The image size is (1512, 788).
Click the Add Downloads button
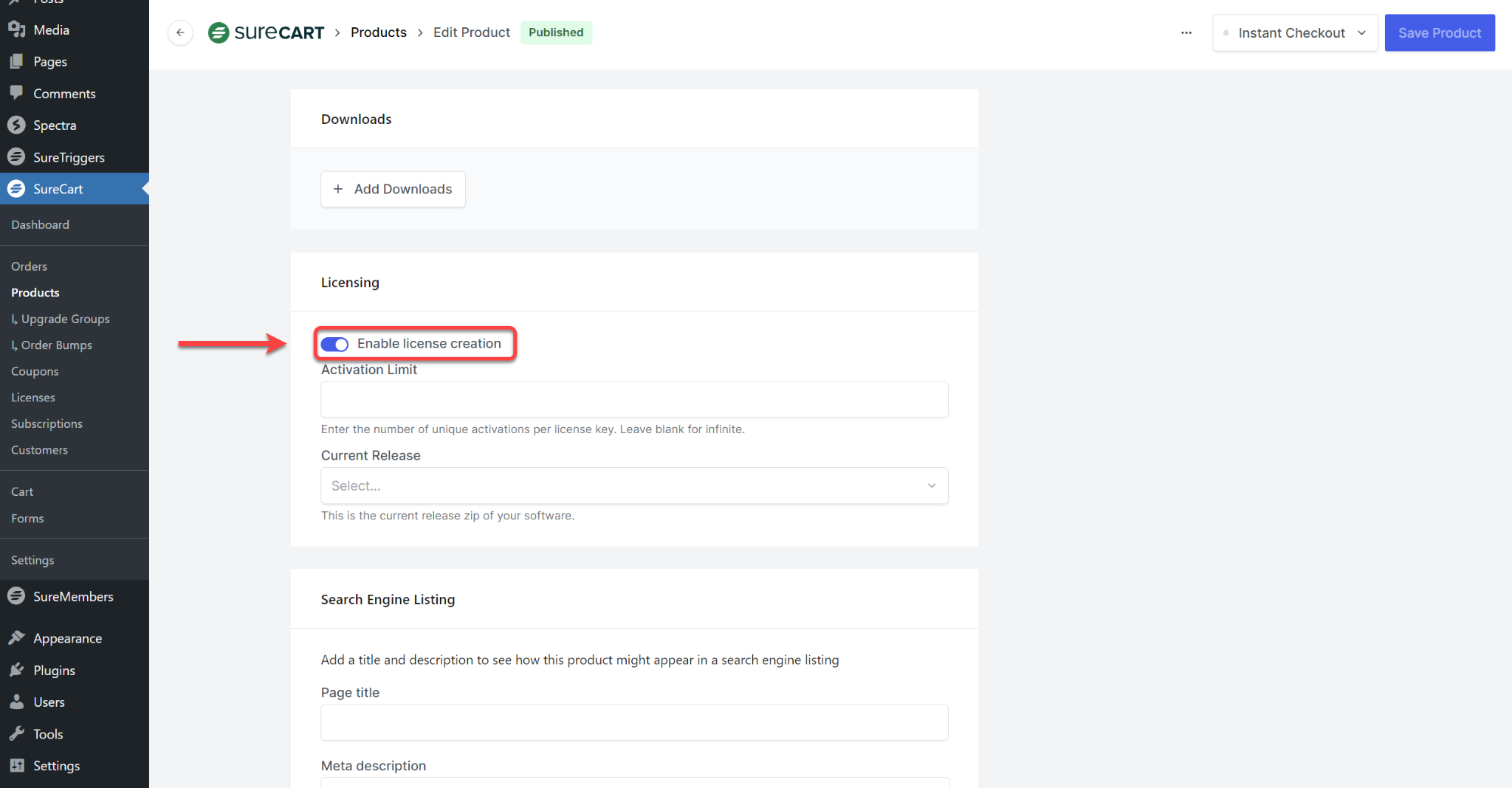click(393, 189)
